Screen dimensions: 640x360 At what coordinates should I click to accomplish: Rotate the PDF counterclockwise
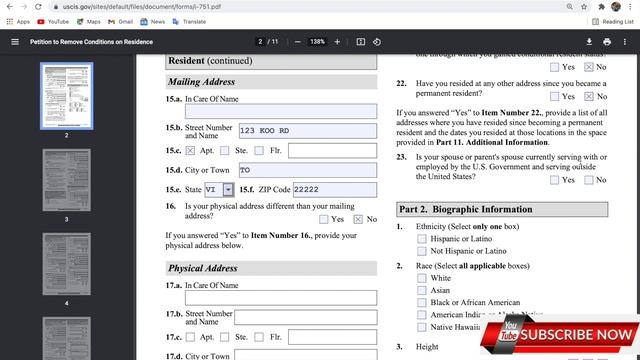[377, 42]
